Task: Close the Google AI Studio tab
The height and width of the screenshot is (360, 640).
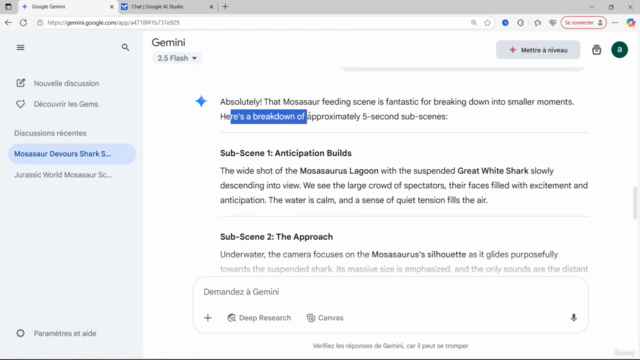Action: [x=211, y=7]
